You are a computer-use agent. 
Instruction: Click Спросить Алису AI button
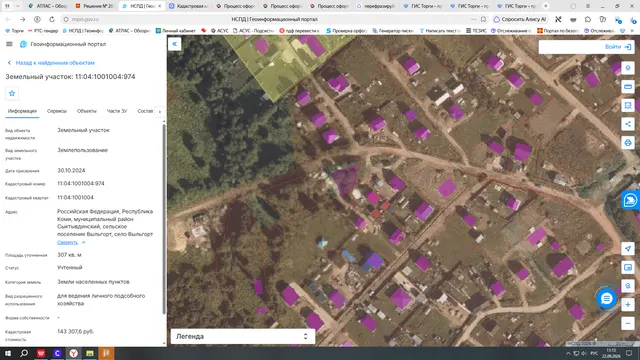pyautogui.click(x=520, y=19)
